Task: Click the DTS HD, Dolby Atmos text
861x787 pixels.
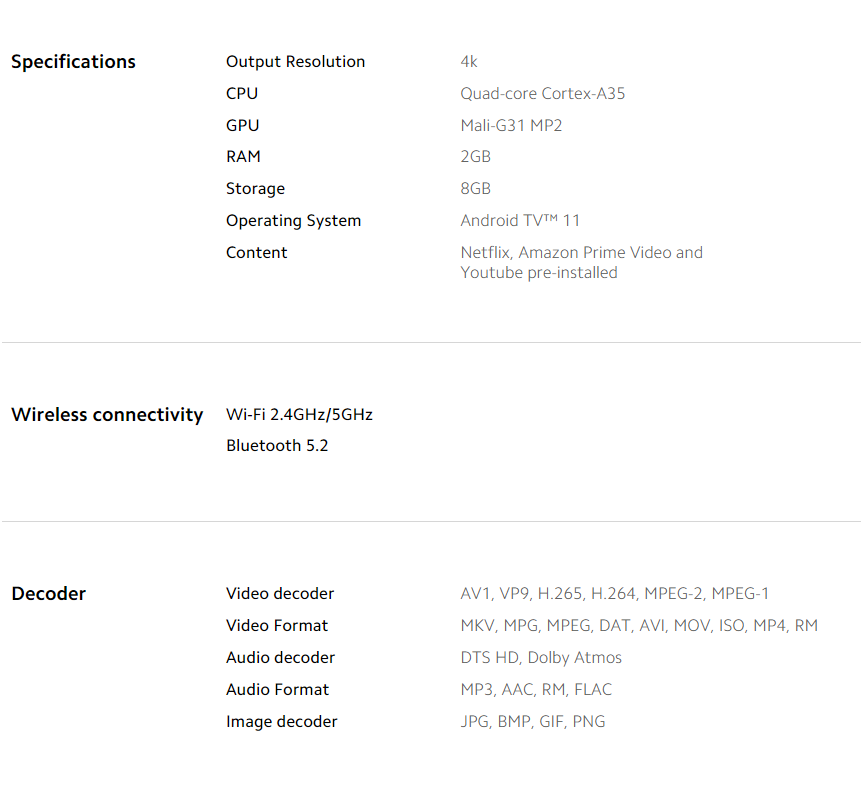Action: point(541,658)
